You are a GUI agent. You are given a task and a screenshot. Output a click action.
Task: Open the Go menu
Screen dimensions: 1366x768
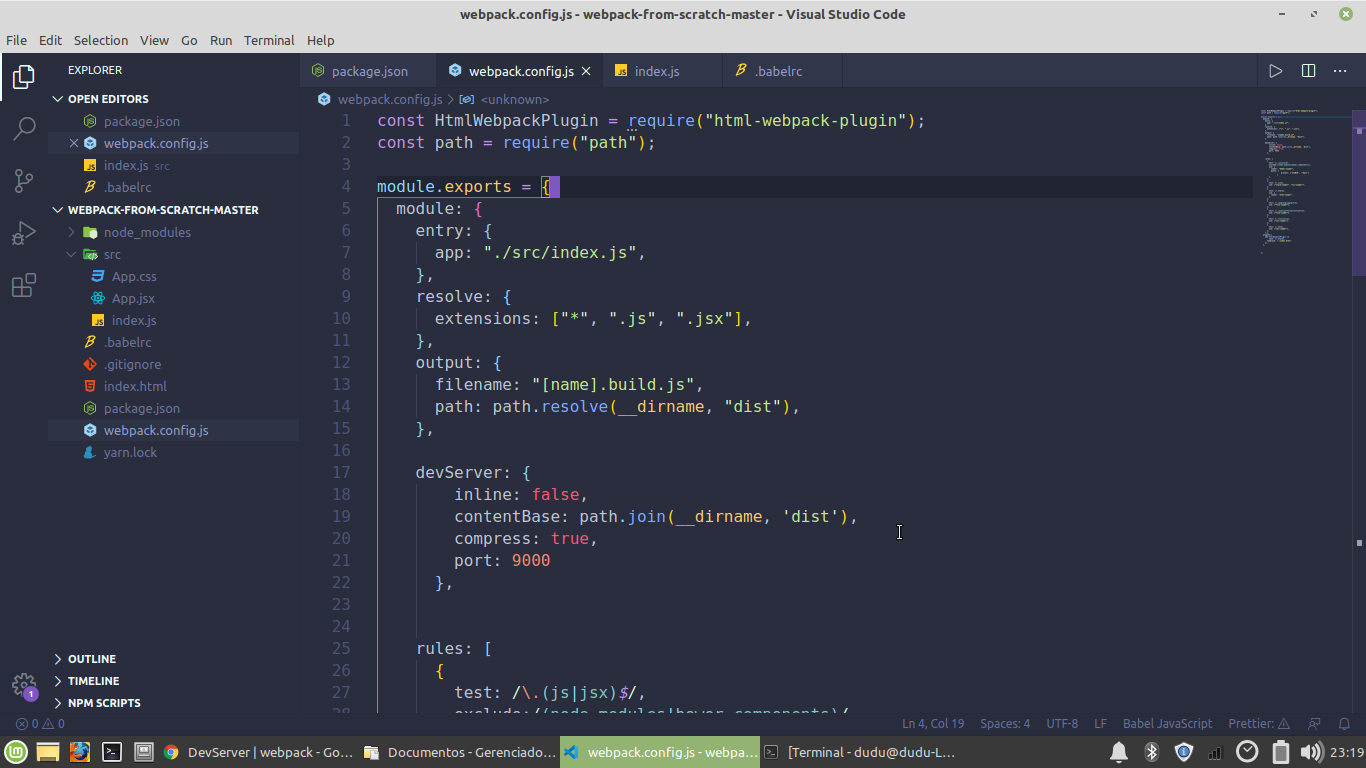189,40
